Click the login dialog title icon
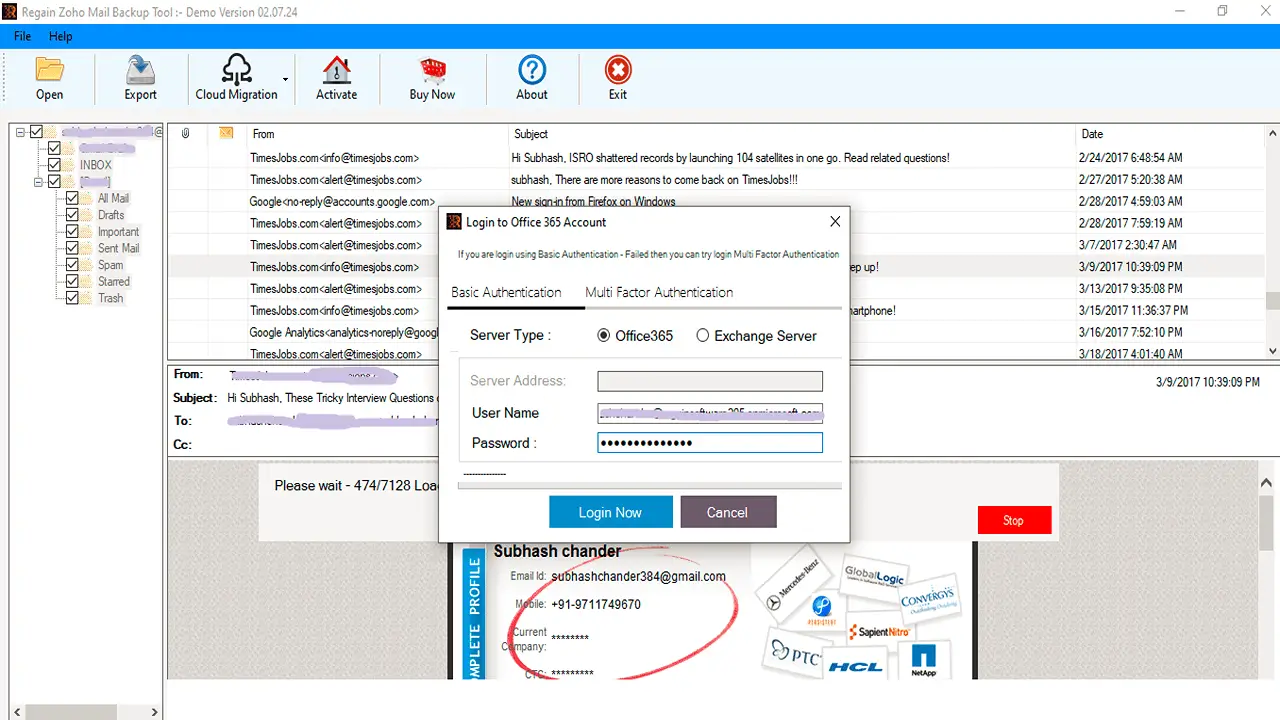Viewport: 1280px width, 720px height. point(454,222)
